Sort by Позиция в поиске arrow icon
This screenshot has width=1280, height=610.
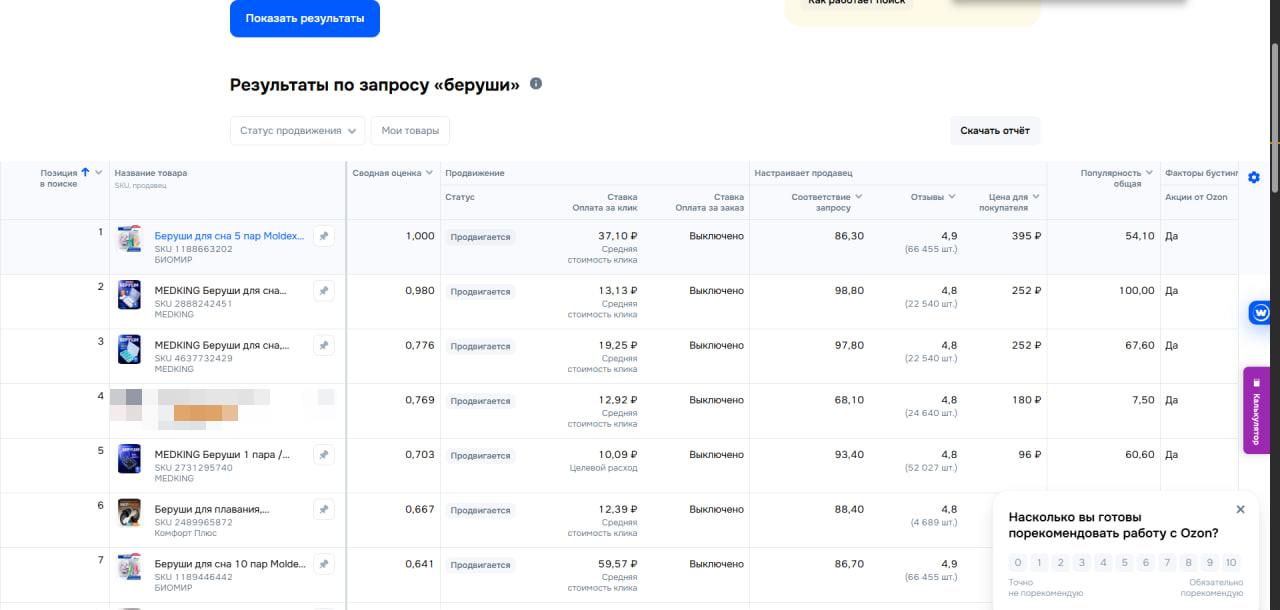[x=84, y=172]
